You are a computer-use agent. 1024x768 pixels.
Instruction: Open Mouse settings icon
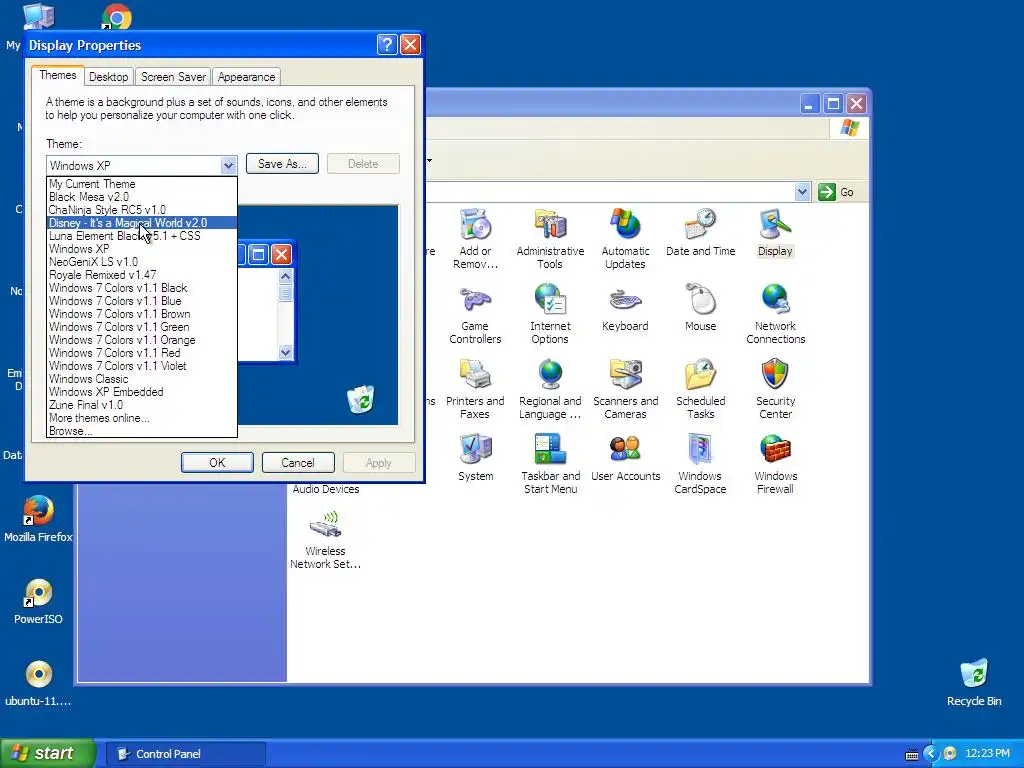(x=700, y=308)
